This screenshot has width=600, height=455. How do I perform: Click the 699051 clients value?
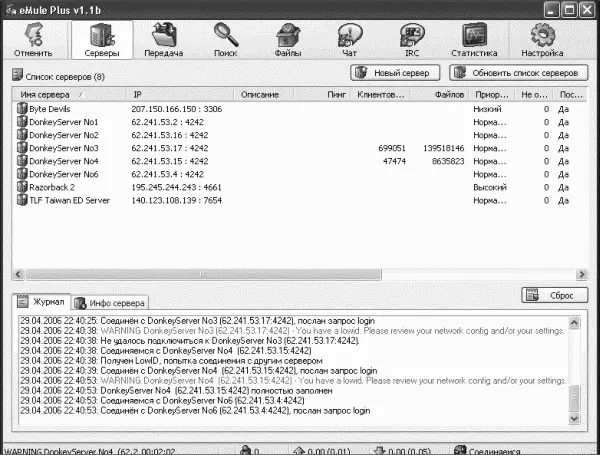click(392, 148)
